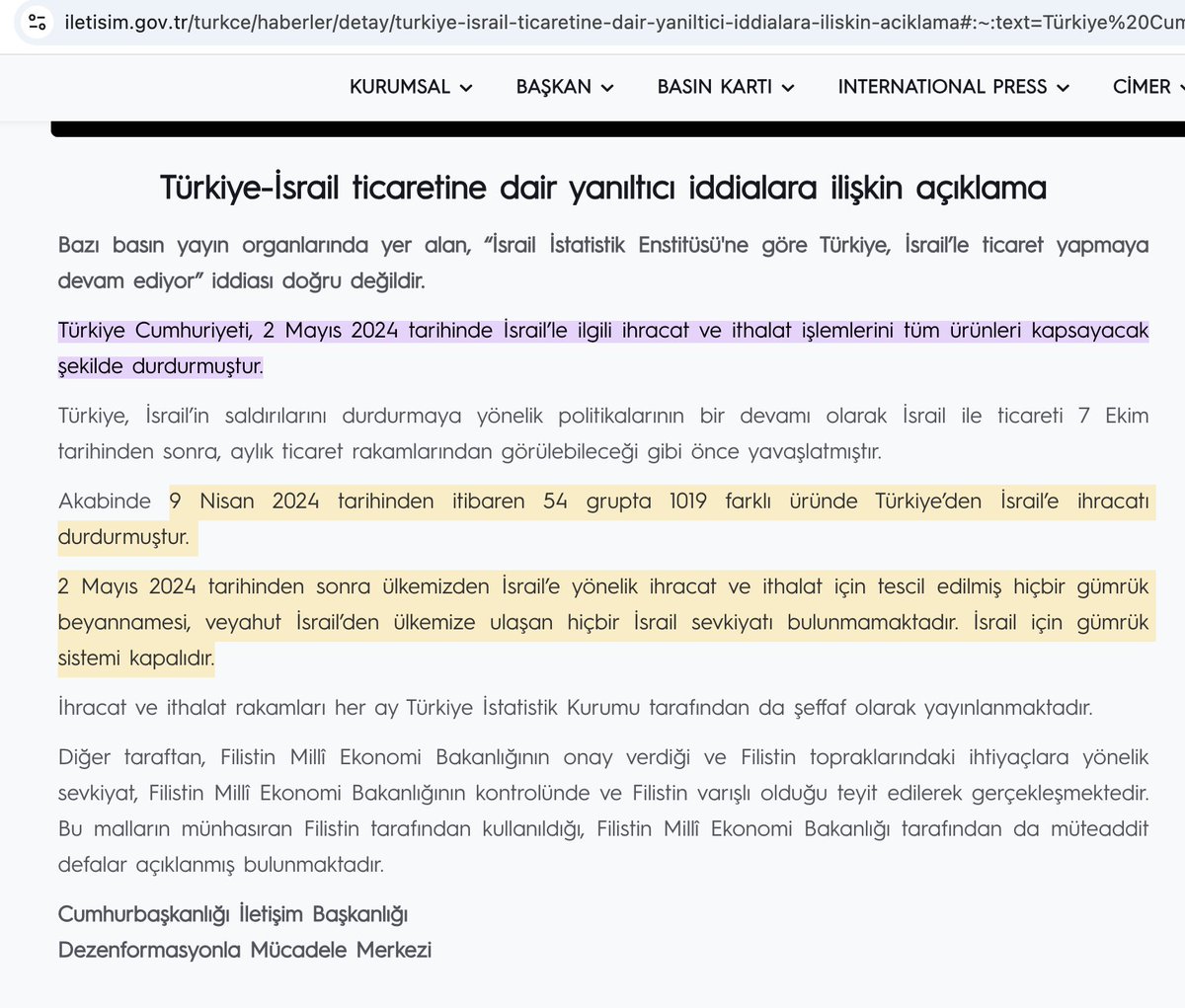This screenshot has width=1185, height=1008.
Task: Expand the BAŞKAN navigation chevron
Action: pos(609,87)
